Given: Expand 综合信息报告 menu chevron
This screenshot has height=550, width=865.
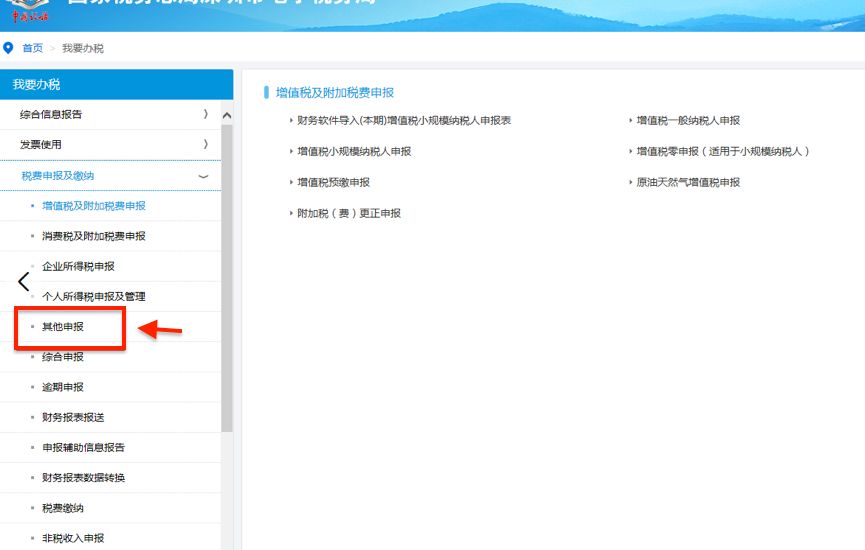Looking at the screenshot, I should pos(205,114).
